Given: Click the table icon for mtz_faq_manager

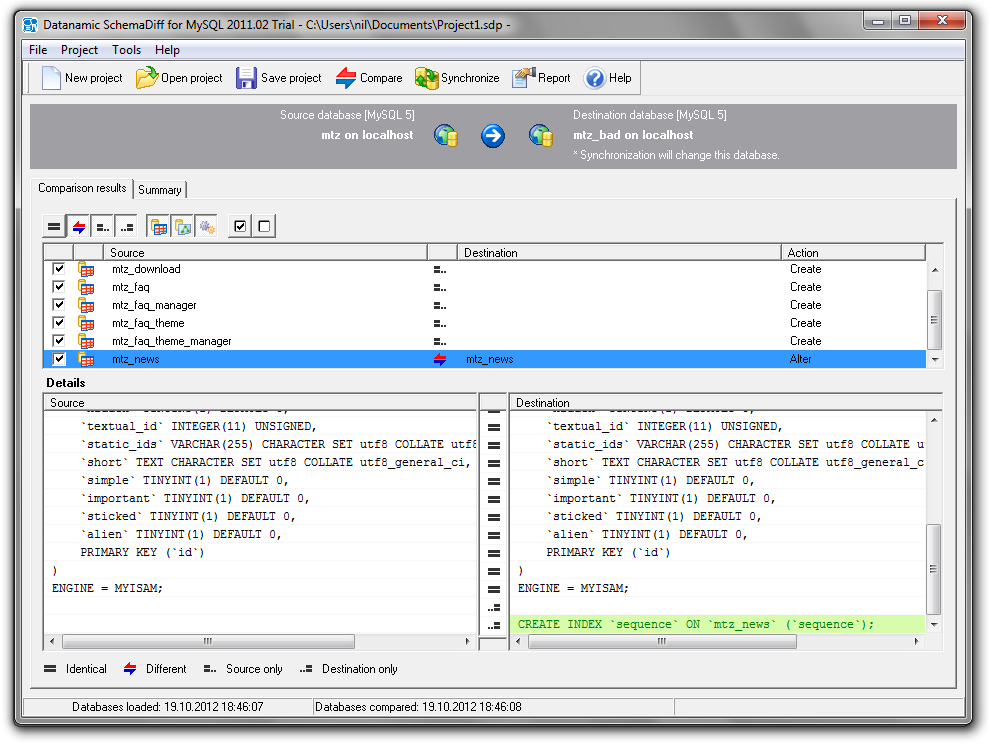Looking at the screenshot, I should [86, 306].
